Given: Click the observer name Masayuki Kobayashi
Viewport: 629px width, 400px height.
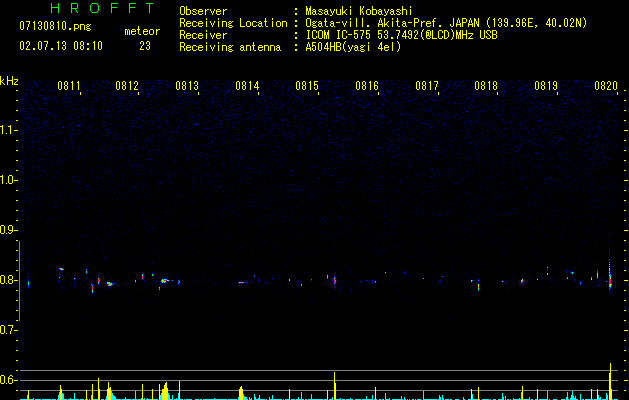Looking at the screenshot, I should (359, 11).
